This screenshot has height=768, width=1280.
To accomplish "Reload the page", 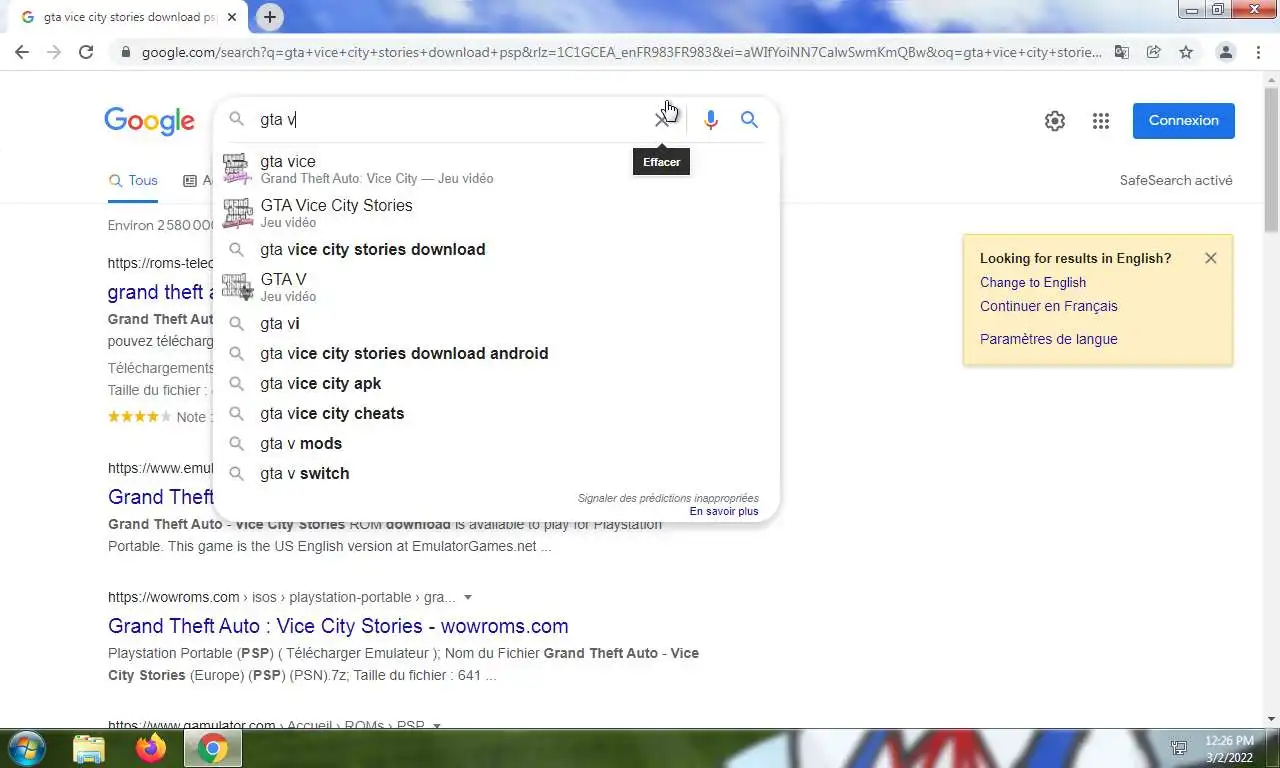I will click(86, 52).
